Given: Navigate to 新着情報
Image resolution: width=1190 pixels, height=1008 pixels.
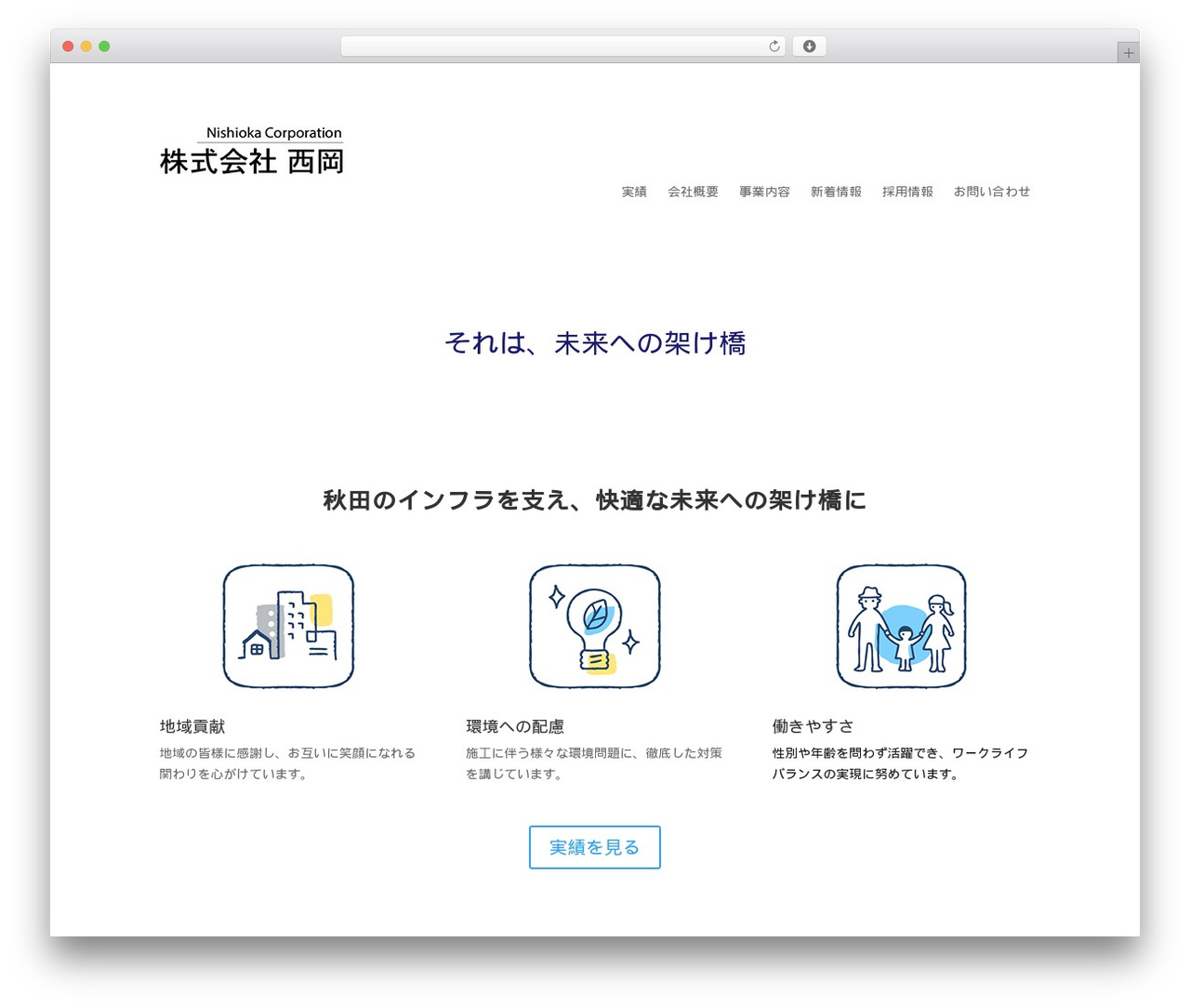Looking at the screenshot, I should click(836, 192).
